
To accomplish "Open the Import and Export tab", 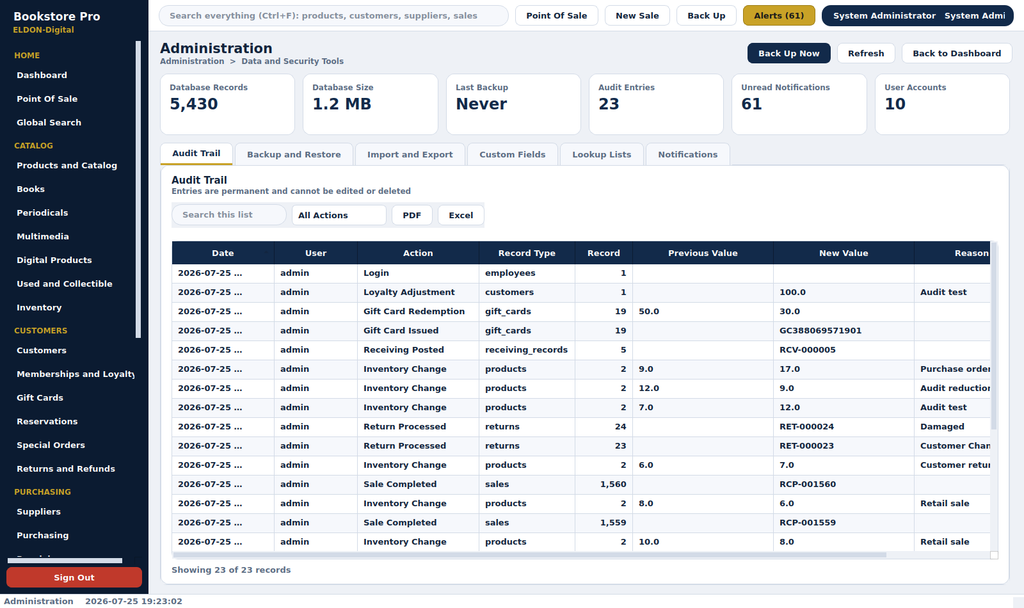I will click(409, 155).
